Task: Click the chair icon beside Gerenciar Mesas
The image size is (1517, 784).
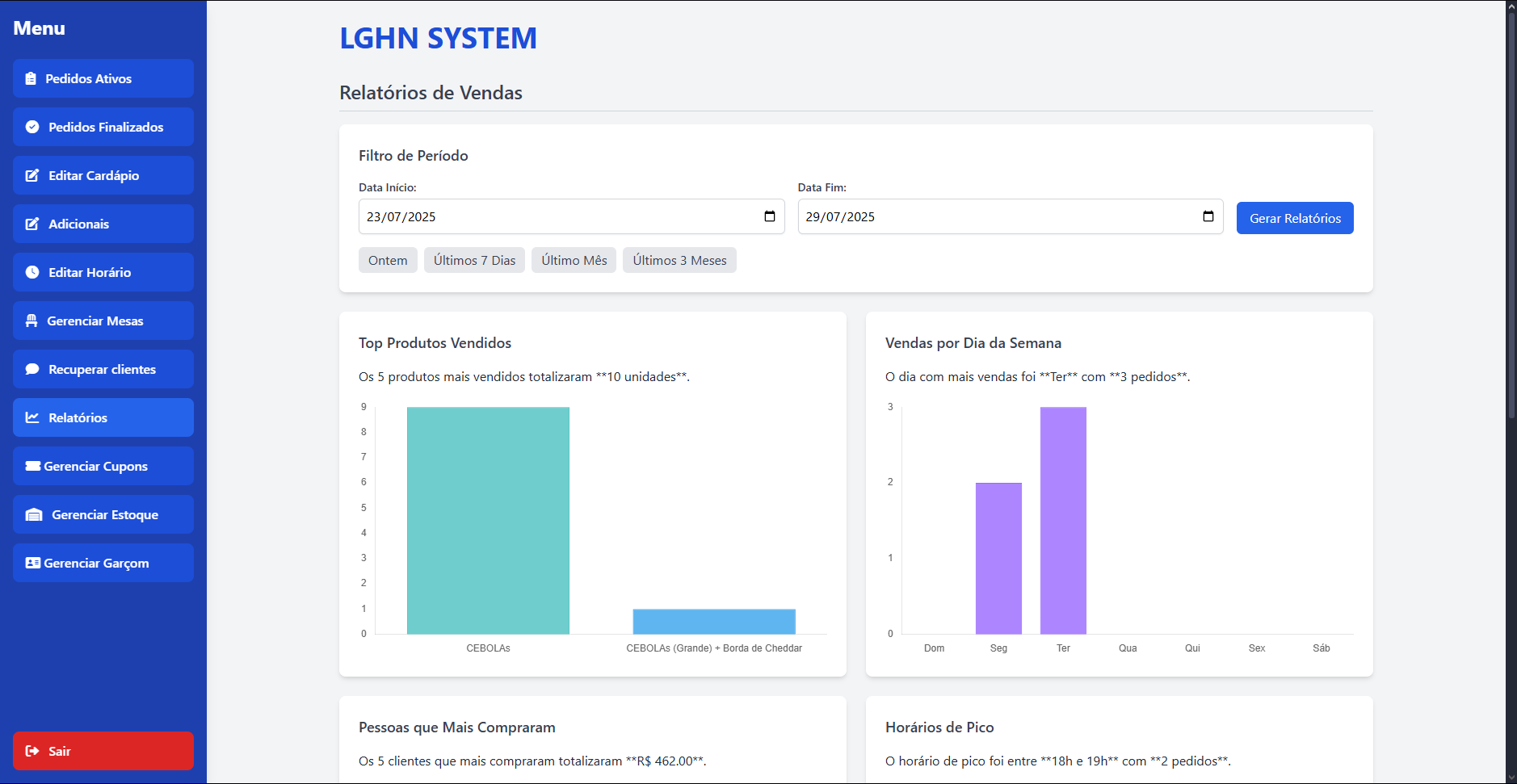Action: point(32,321)
